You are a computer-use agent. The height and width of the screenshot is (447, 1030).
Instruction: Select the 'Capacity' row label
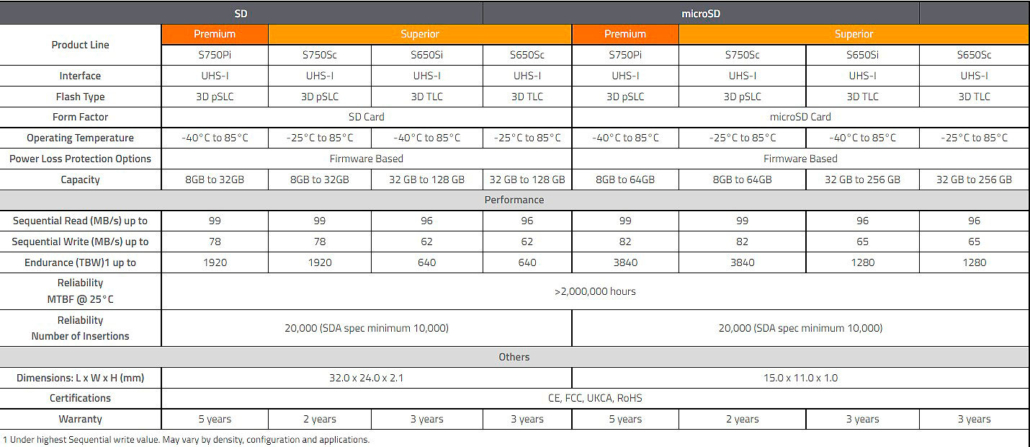[x=80, y=179]
